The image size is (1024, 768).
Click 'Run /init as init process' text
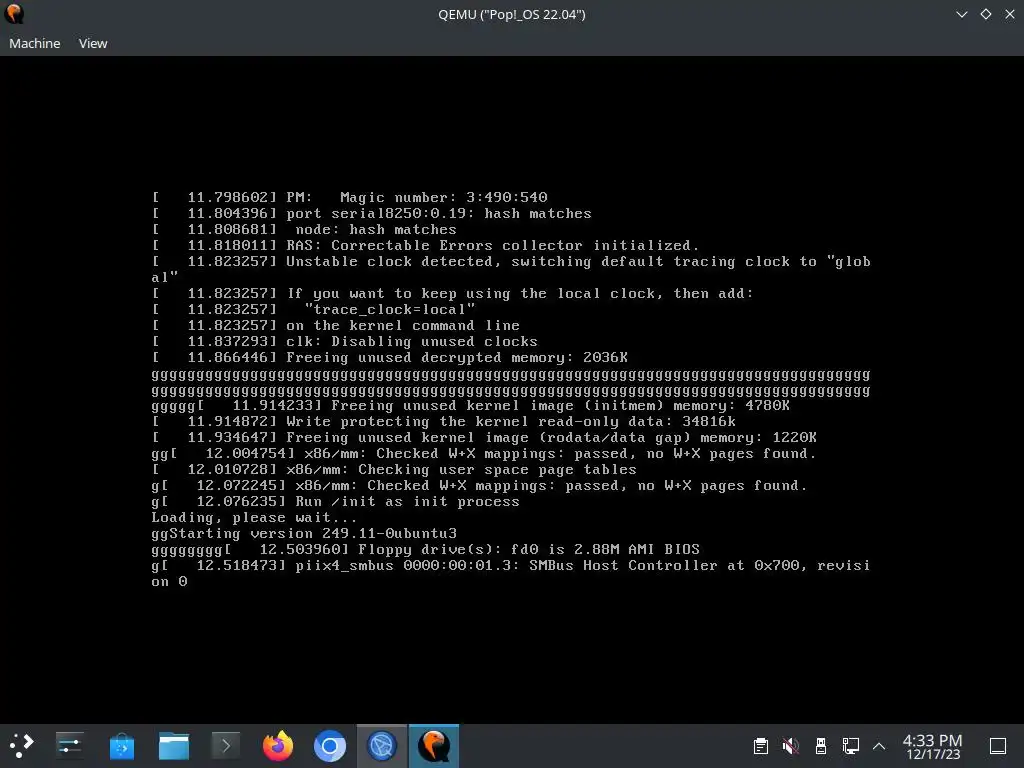coord(408,502)
